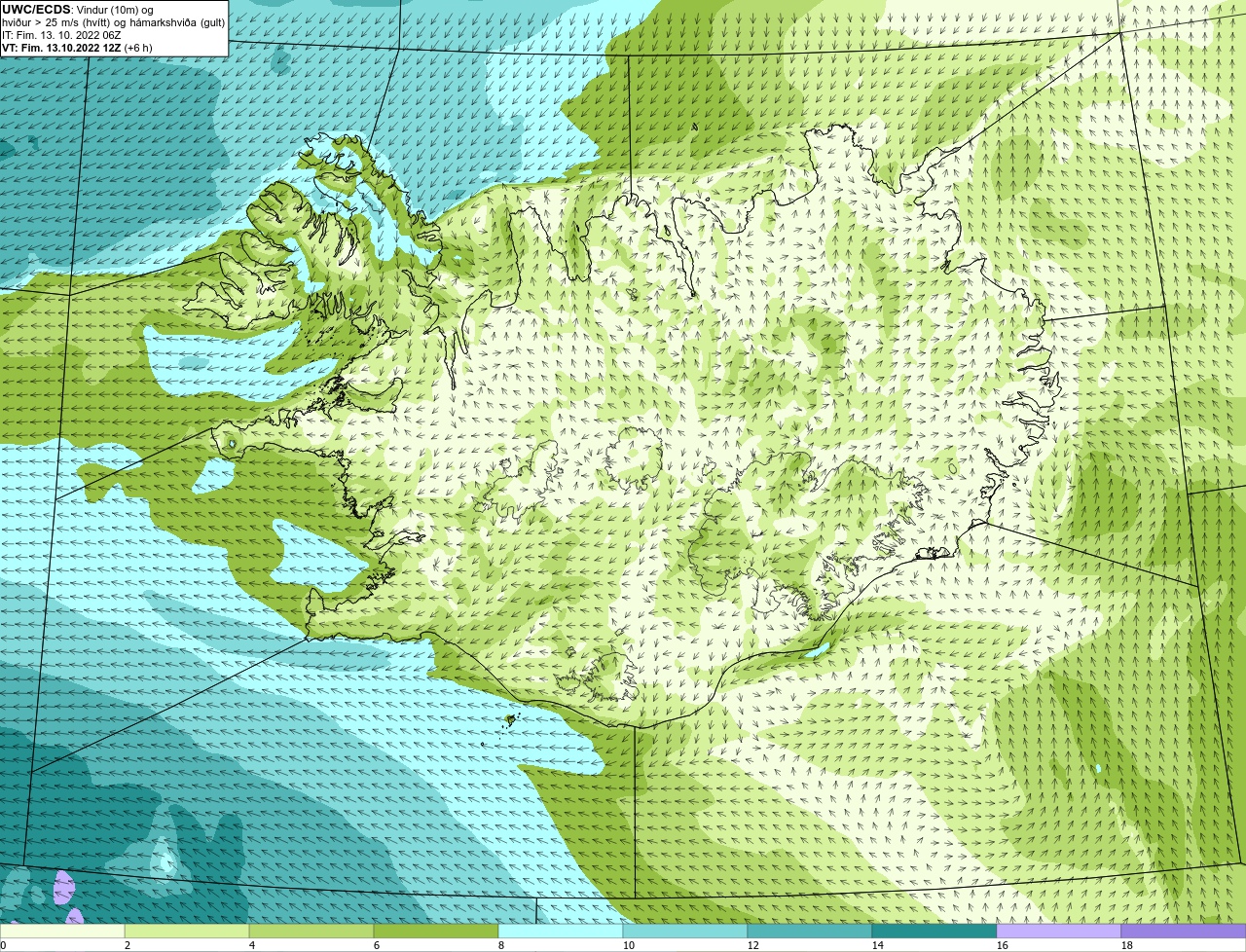
Task: Click the pale yellow 0–2 m/s legend swatch
Action: coord(62,932)
